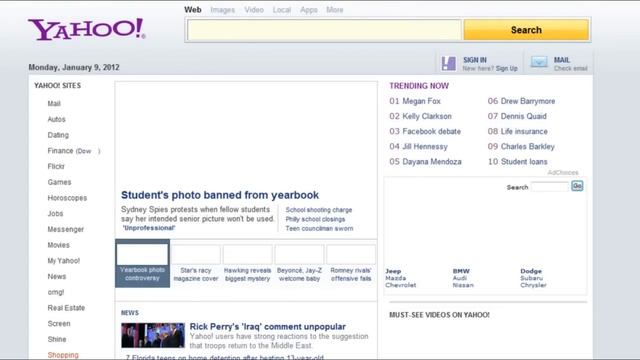Click the Go button in ad panel
The height and width of the screenshot is (360, 640).
[577, 186]
